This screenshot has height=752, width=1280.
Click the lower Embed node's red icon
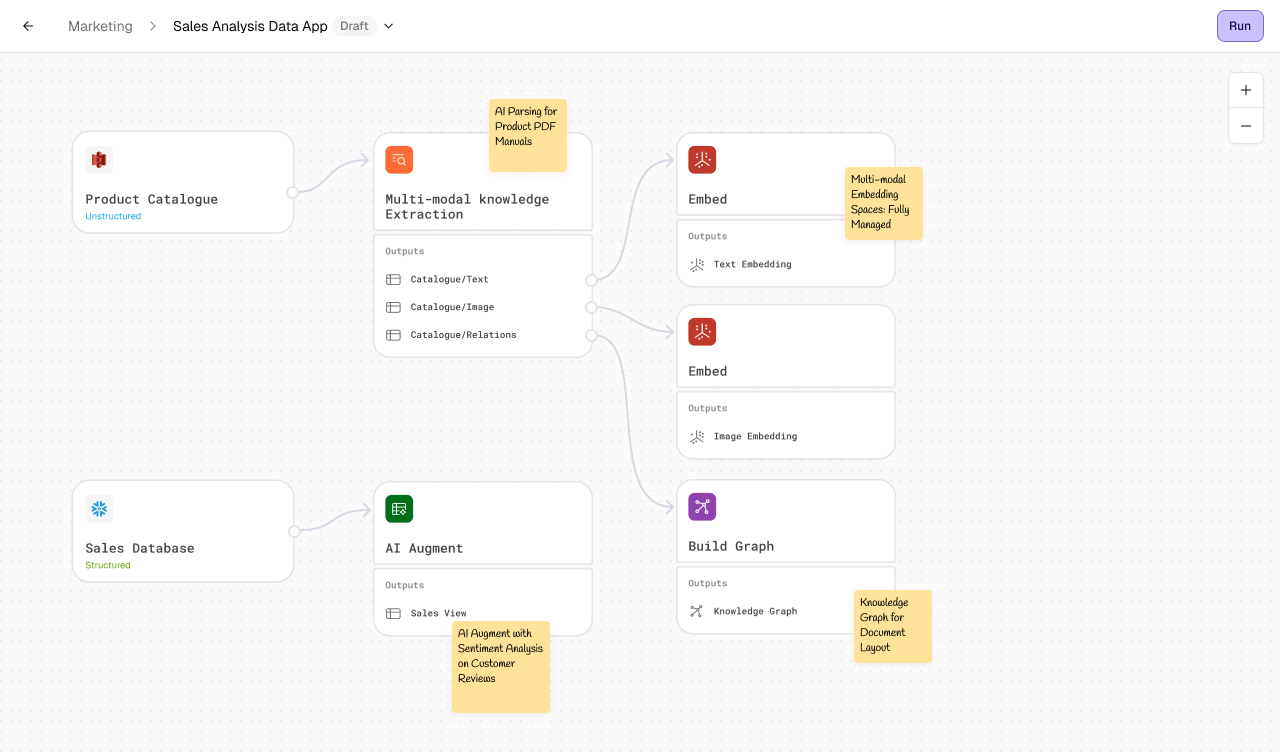coord(702,331)
